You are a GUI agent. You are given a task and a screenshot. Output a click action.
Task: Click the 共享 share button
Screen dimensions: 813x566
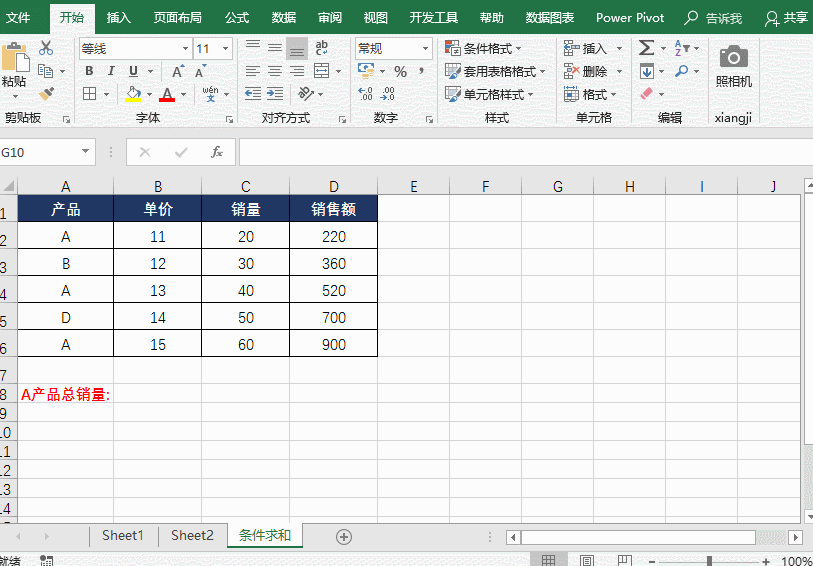[787, 18]
